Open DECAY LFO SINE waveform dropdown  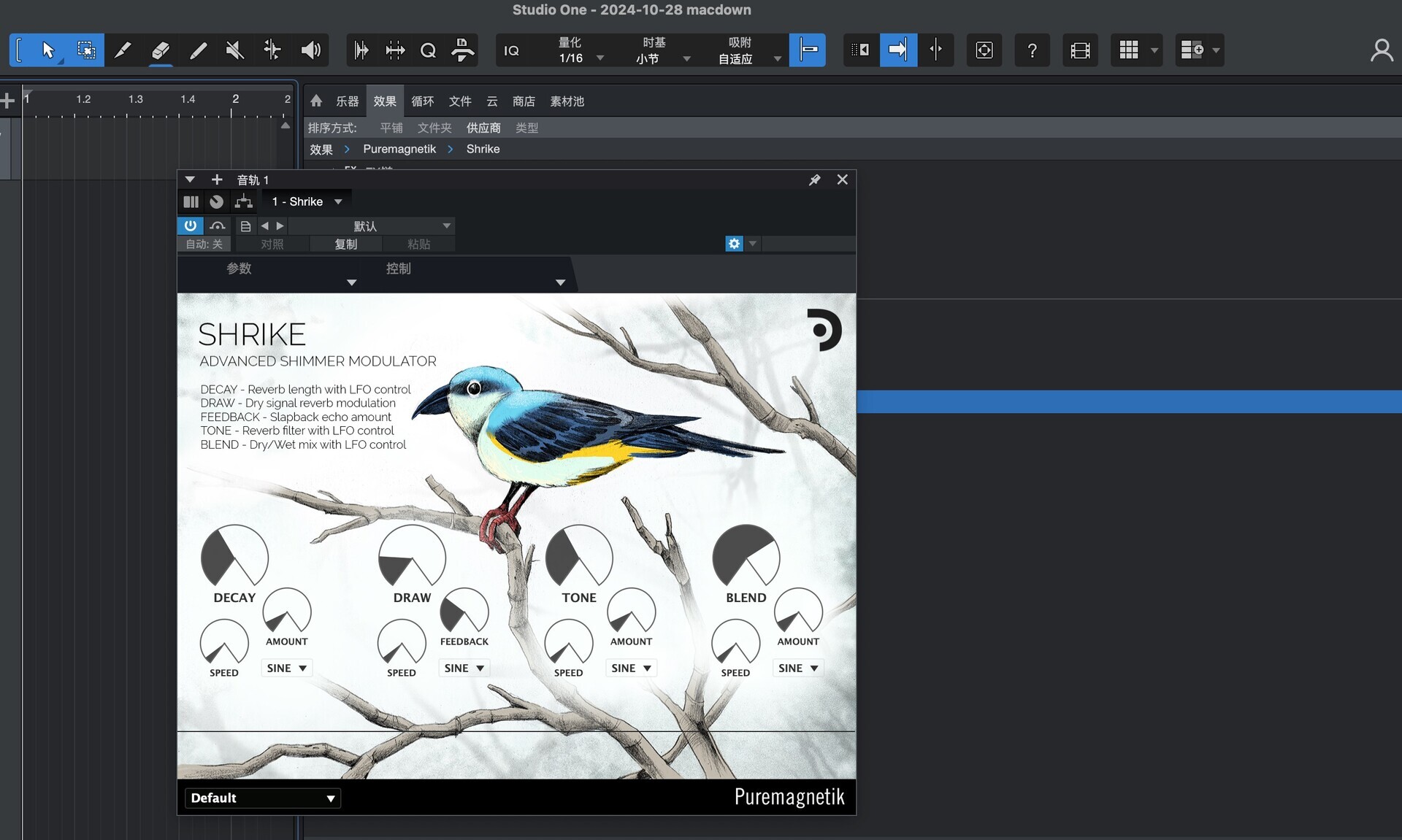[286, 668]
